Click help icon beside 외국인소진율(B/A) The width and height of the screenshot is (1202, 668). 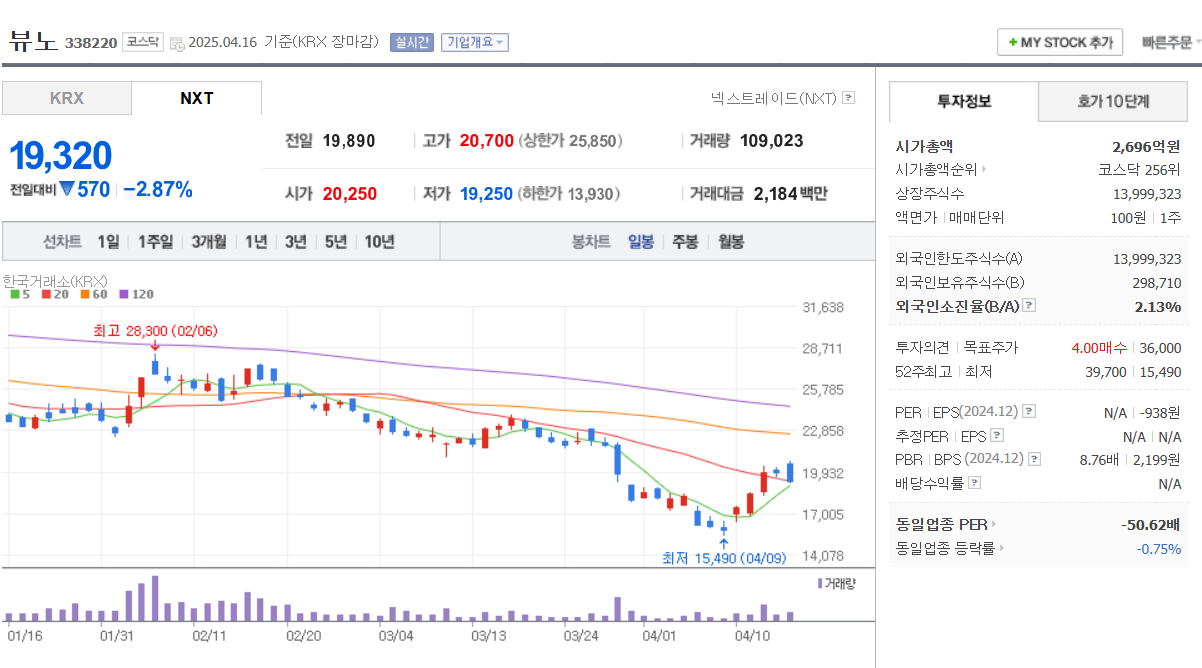point(1029,306)
